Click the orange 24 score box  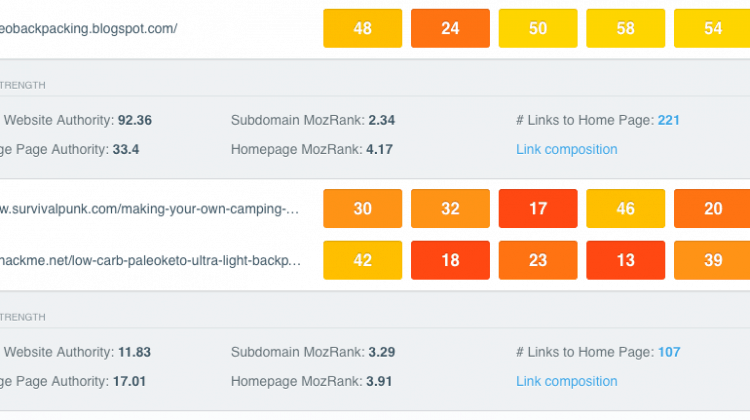(450, 28)
